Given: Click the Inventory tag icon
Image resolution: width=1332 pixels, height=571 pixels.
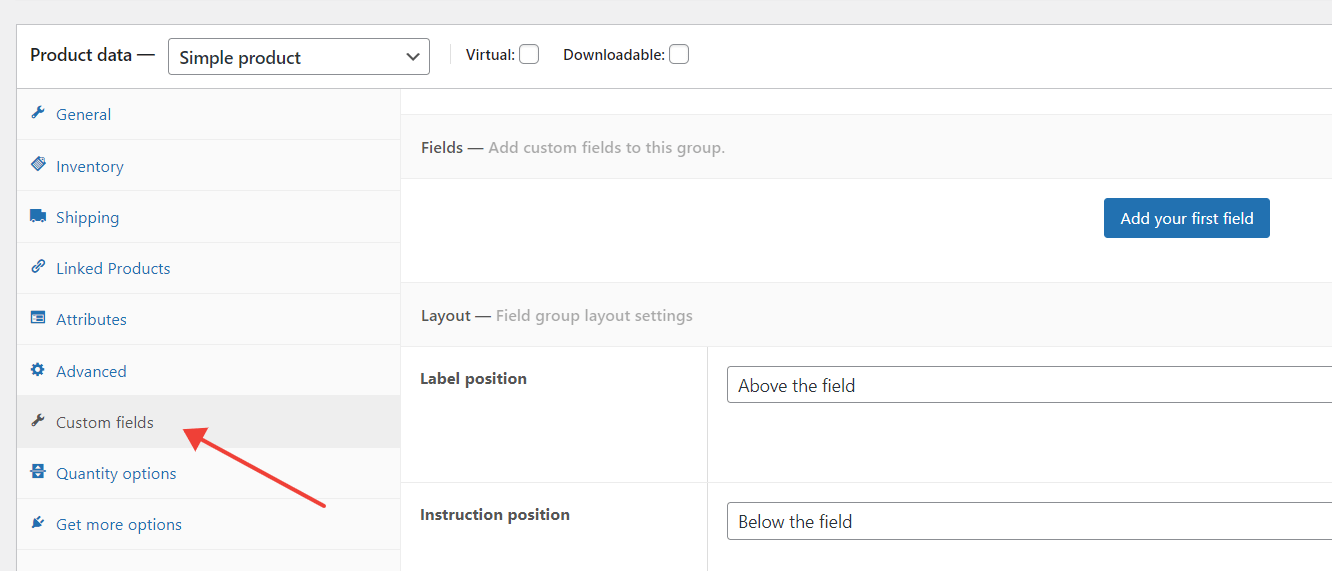Looking at the screenshot, I should coord(38,164).
